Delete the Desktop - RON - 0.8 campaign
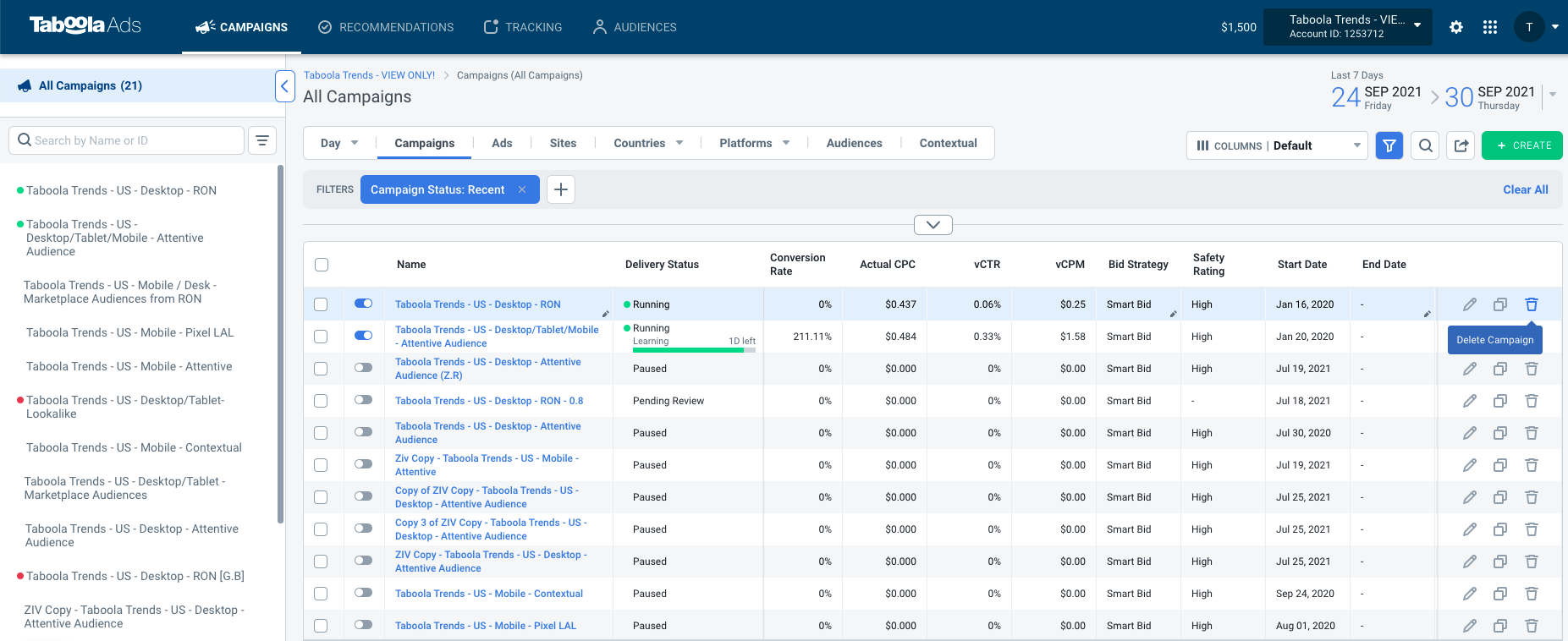 (x=1532, y=401)
